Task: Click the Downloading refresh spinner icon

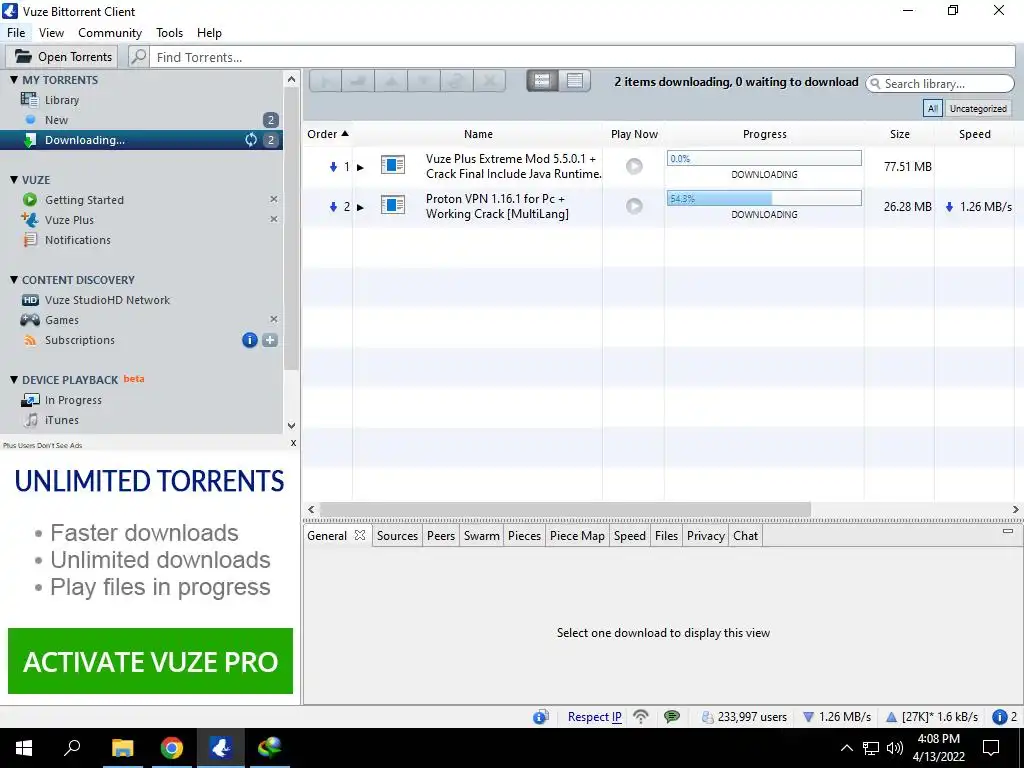Action: (251, 140)
